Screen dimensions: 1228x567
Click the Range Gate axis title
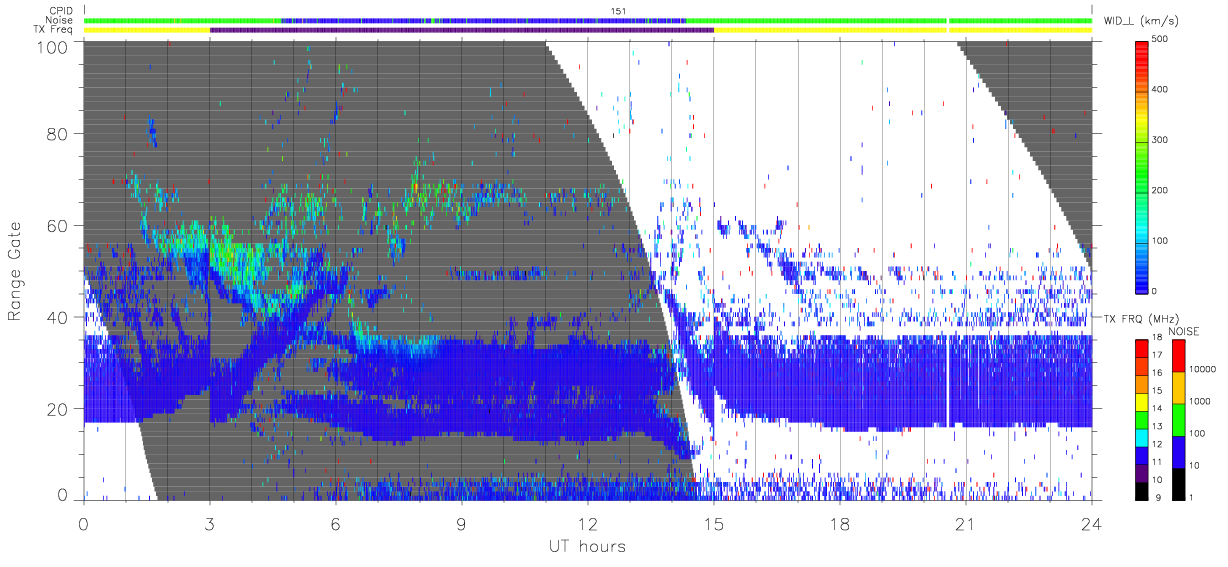pos(16,271)
